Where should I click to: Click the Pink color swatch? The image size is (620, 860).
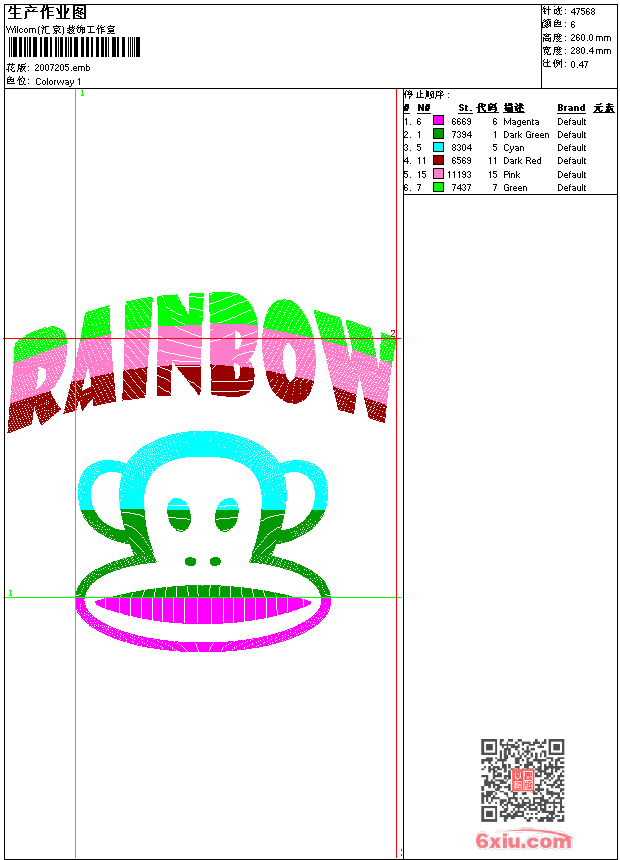(x=438, y=174)
